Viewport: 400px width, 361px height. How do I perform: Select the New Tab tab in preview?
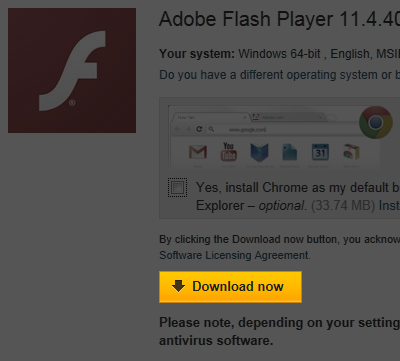click(210, 117)
